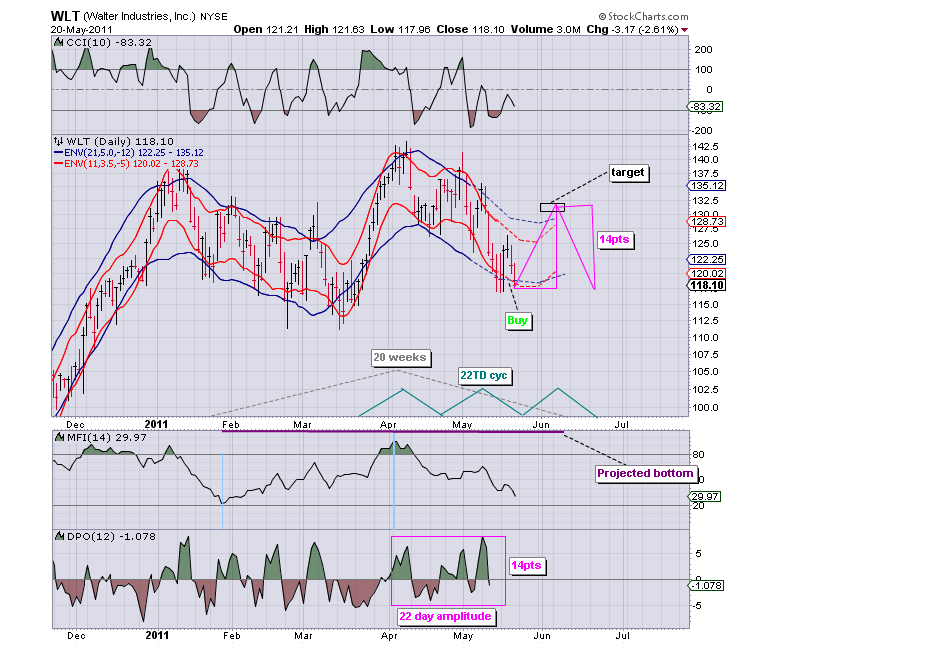Click the small black target box on chart
Viewport: 929px width, 664px height.
tap(552, 207)
